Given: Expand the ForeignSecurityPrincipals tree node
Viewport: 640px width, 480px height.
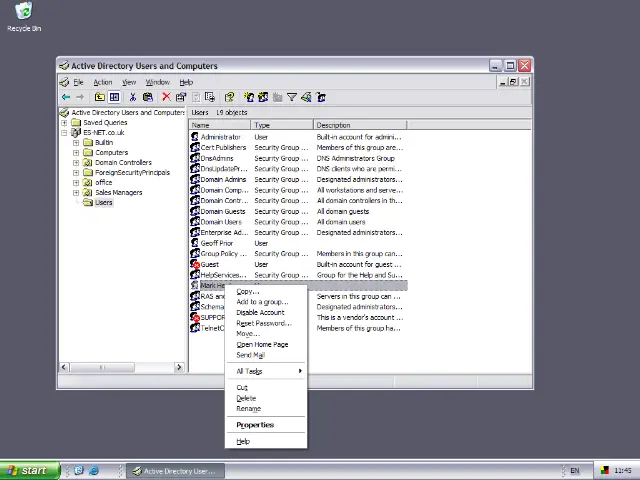Looking at the screenshot, I should (x=76, y=173).
